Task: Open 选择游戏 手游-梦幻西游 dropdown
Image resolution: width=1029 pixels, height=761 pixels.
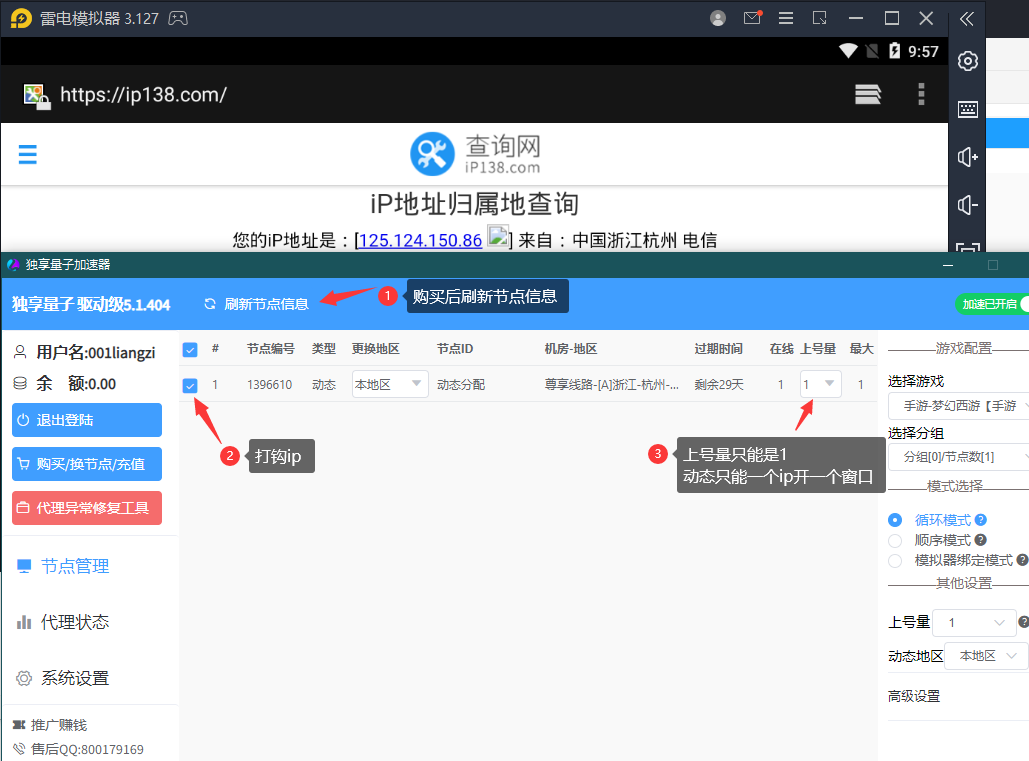Action: (x=958, y=406)
